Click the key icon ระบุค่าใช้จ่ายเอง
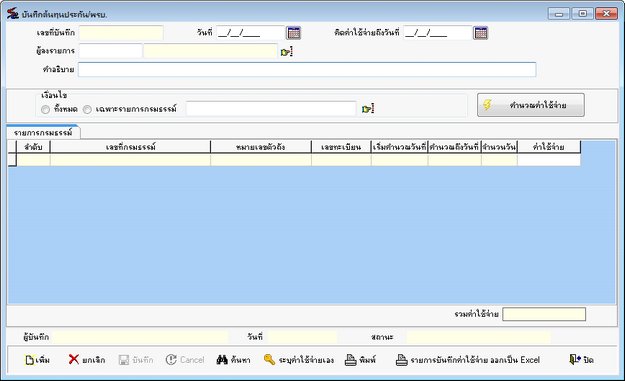This screenshot has width=625, height=381. coord(269,359)
